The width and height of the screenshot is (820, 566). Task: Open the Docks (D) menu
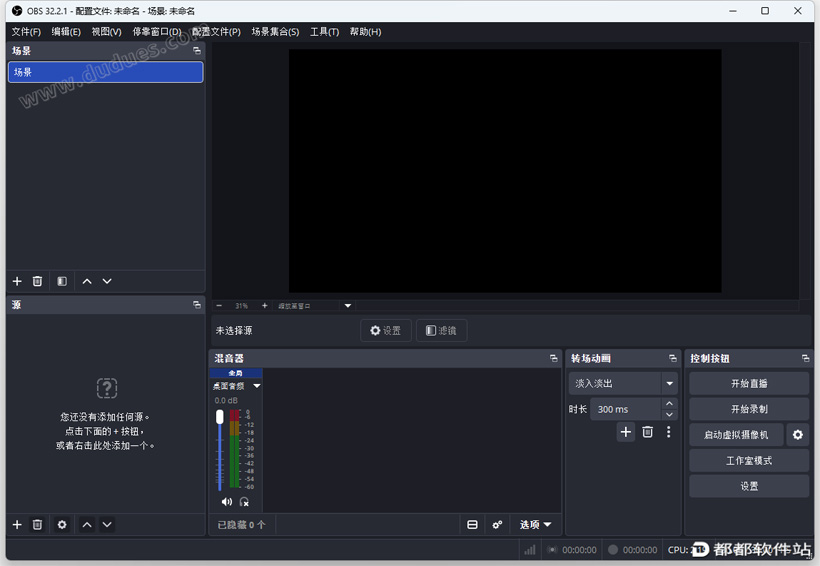[157, 32]
